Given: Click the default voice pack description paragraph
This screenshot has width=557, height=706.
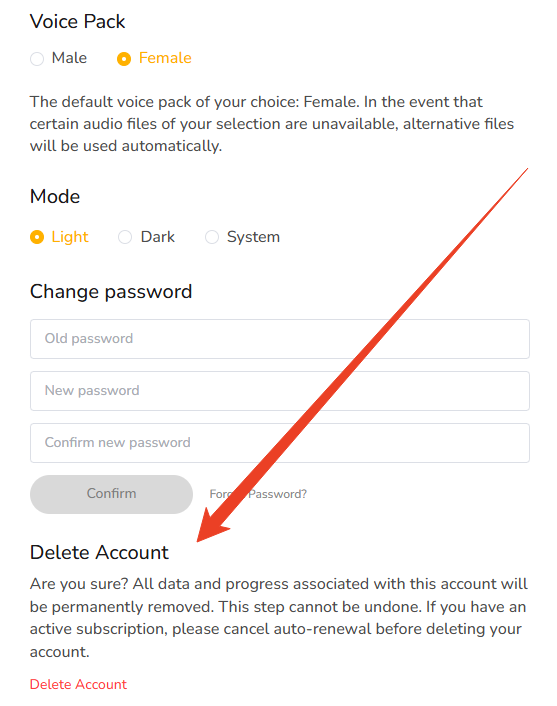Looking at the screenshot, I should pos(272,124).
